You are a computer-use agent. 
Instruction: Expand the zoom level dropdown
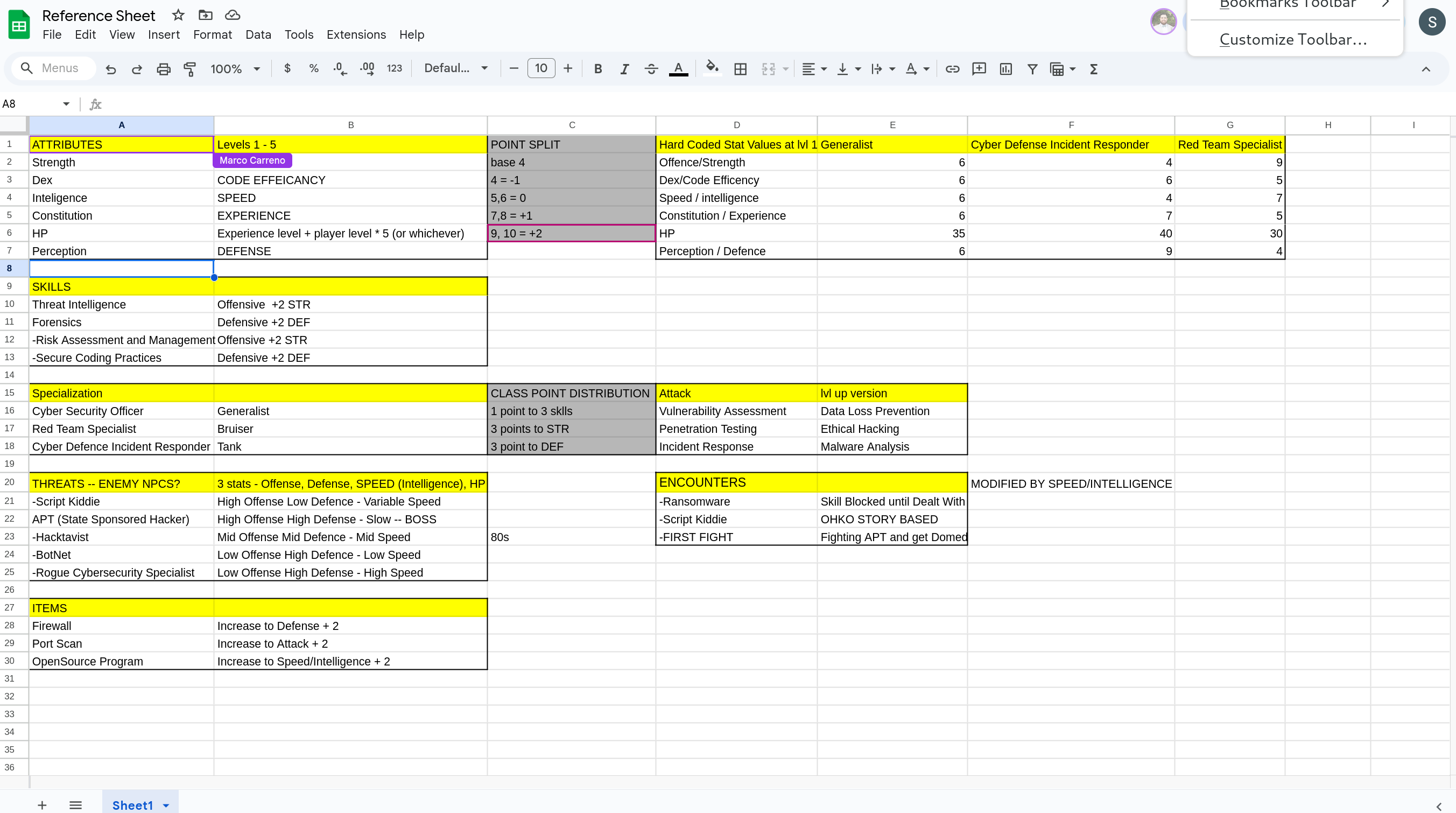(235, 69)
